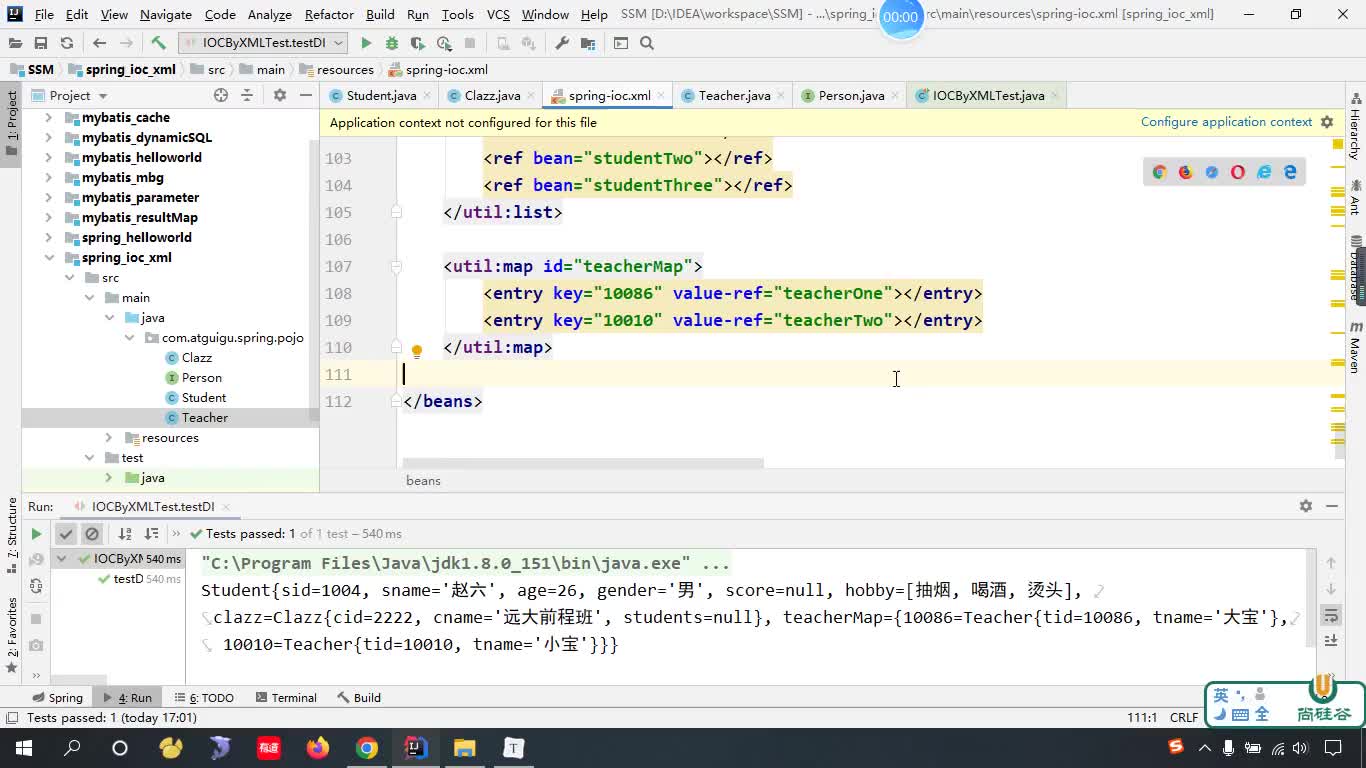Toggle the Hierarchy side tool window
The image size is (1366, 768).
(1356, 126)
